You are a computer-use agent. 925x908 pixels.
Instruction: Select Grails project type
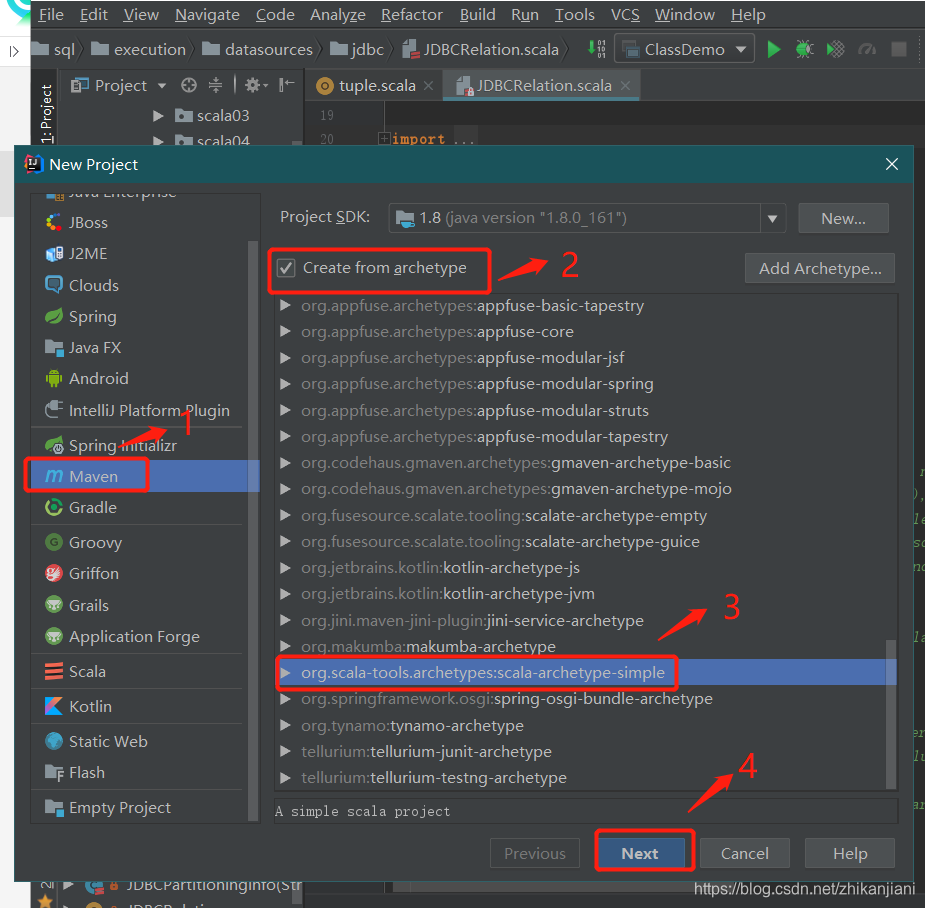145,605
